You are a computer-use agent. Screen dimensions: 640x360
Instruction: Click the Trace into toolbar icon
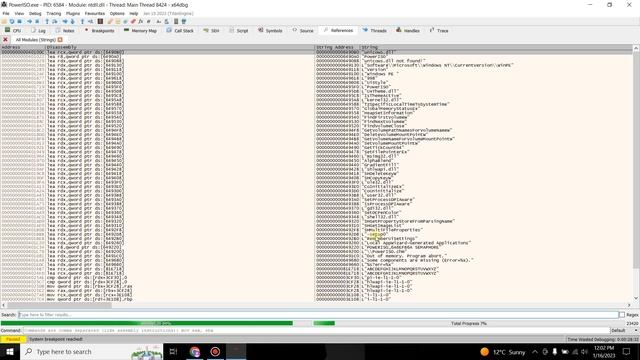pos(65,21)
